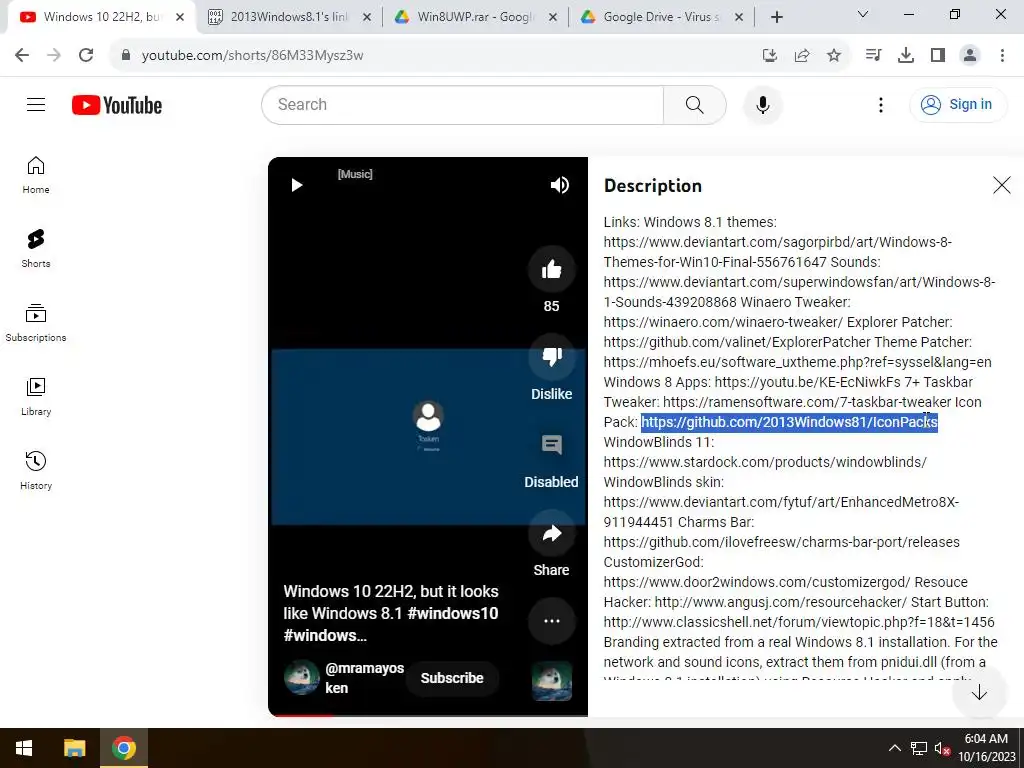Open YouTube settings three-dot menu
Screen dimensions: 1024x768
point(881,104)
